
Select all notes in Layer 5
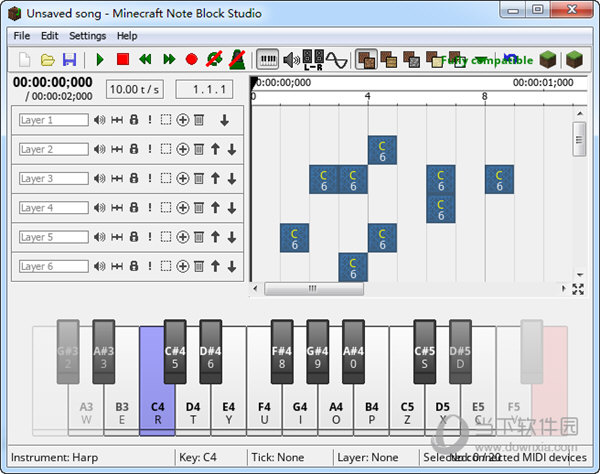tap(166, 237)
